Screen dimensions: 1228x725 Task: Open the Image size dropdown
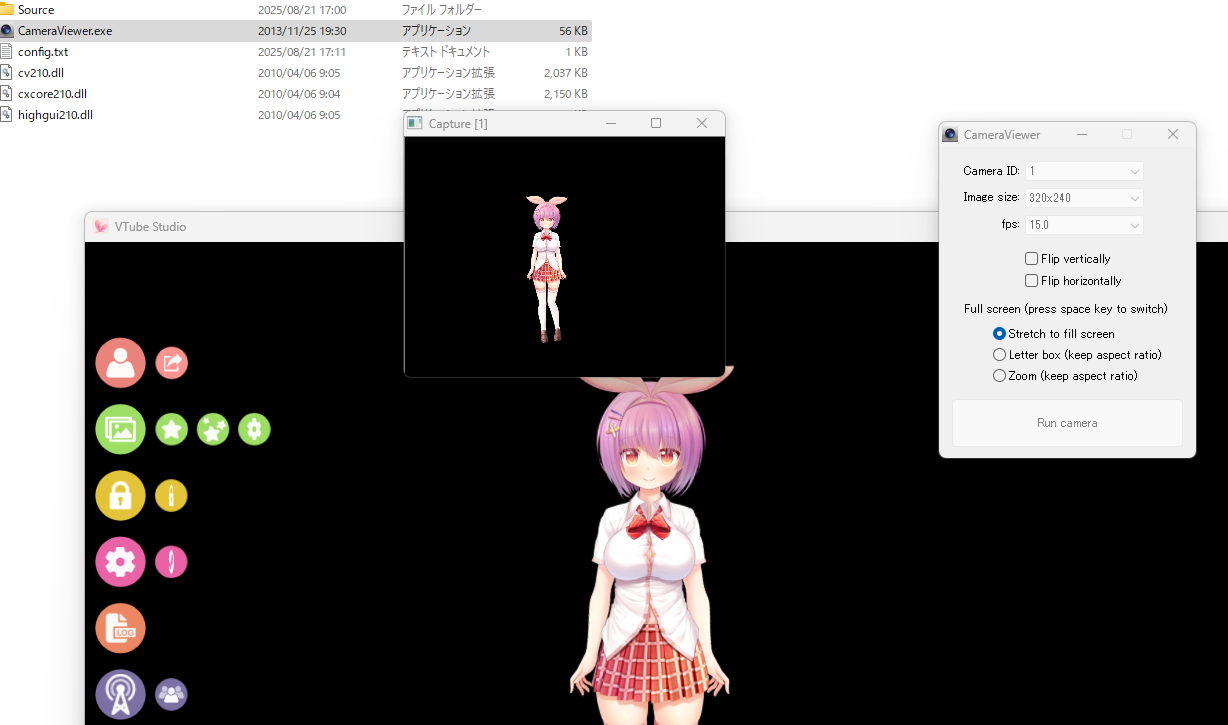[x=1083, y=197]
